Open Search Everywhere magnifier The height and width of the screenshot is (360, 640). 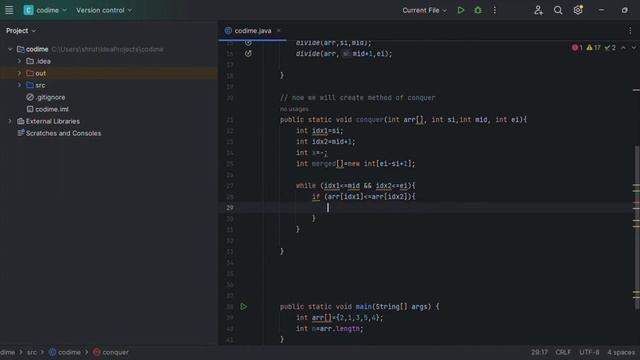tap(558, 10)
